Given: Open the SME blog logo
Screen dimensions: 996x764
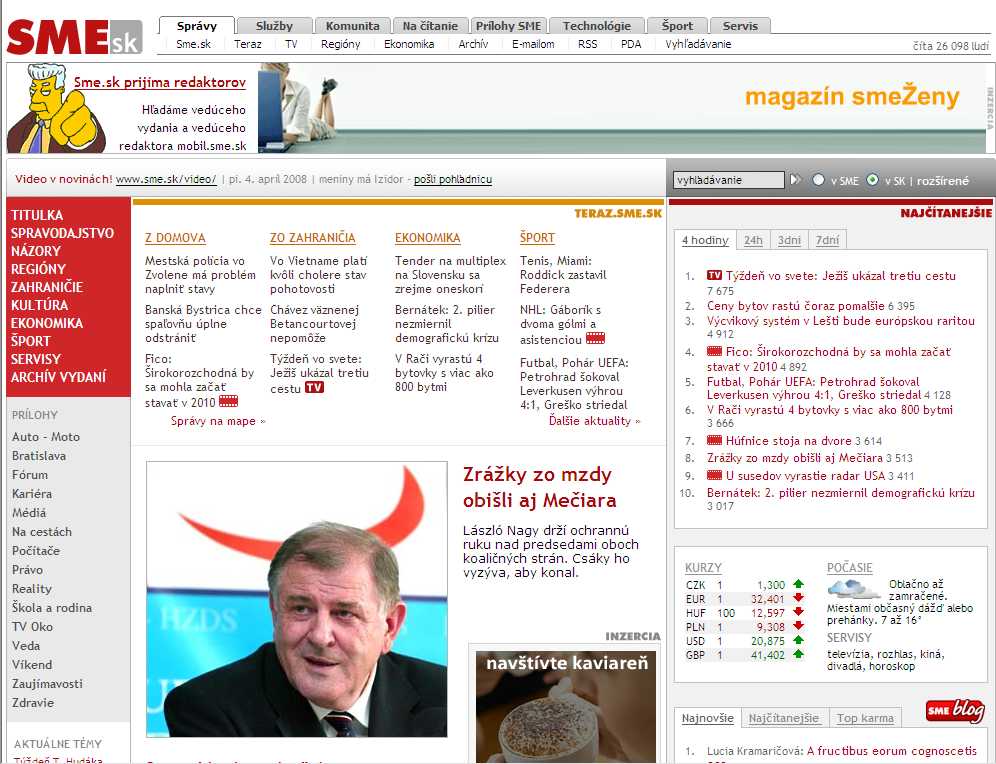Looking at the screenshot, I should tap(954, 711).
